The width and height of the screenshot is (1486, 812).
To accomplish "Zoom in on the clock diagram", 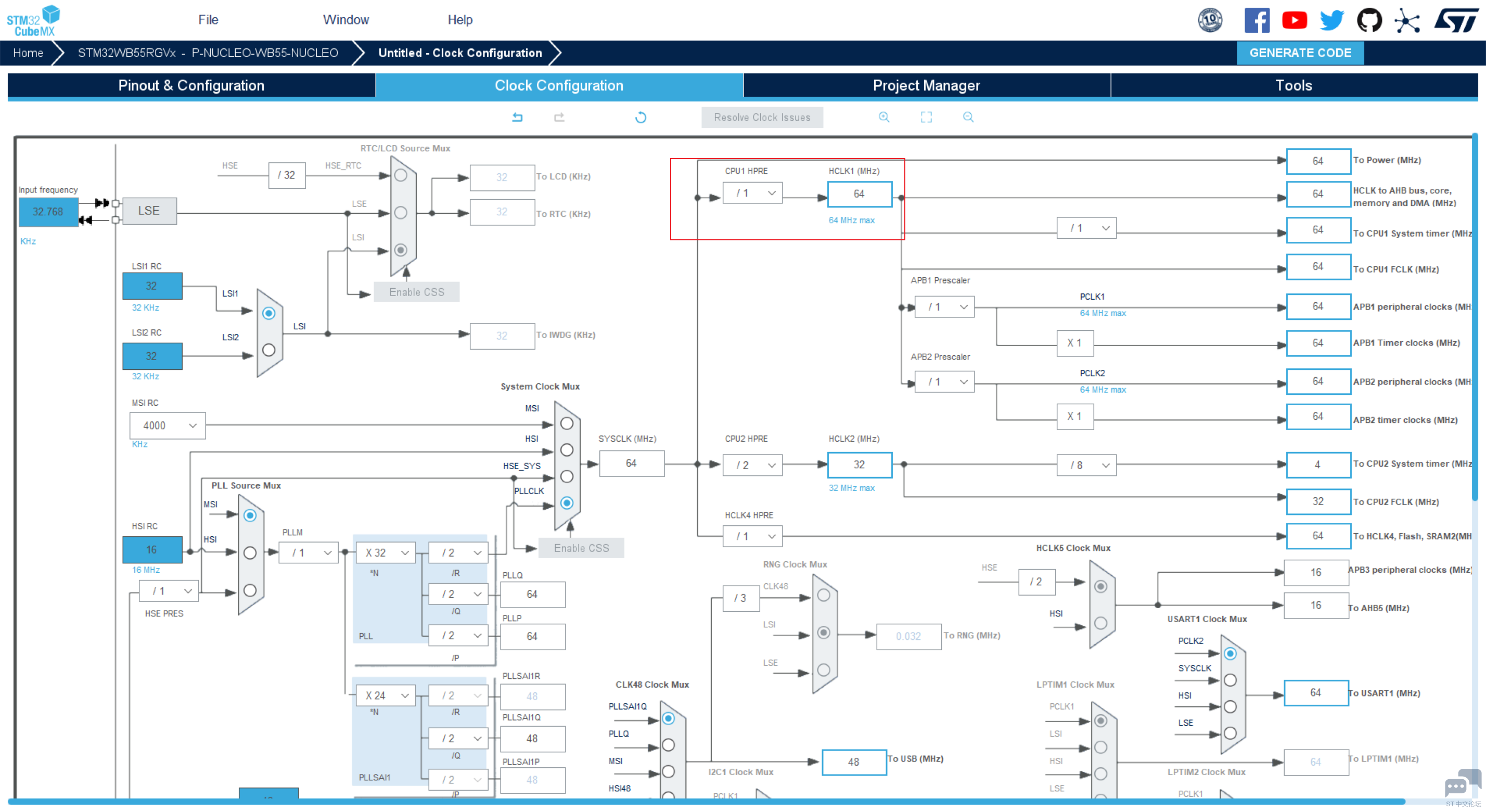I will tap(884, 117).
